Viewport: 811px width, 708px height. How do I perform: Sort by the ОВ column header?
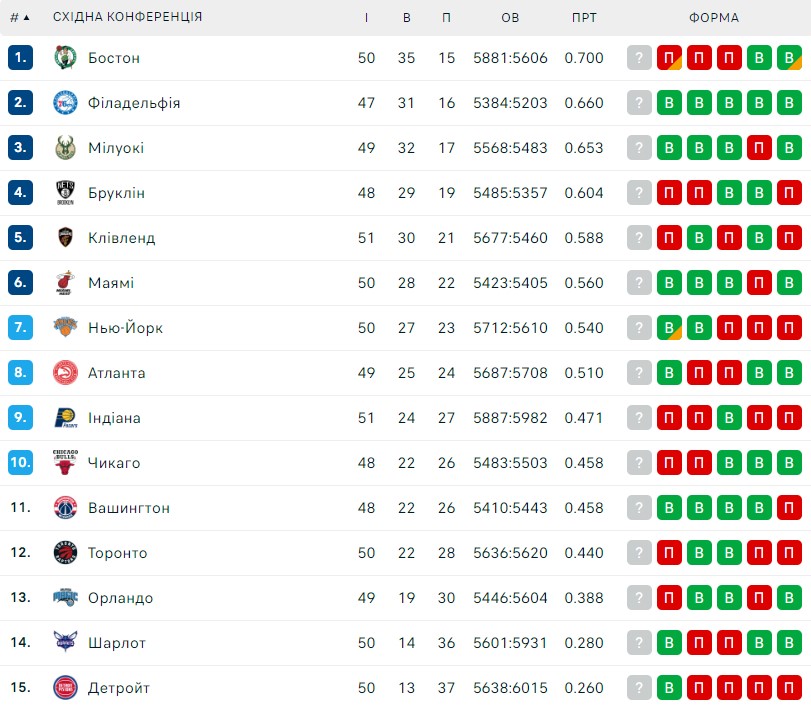[510, 18]
